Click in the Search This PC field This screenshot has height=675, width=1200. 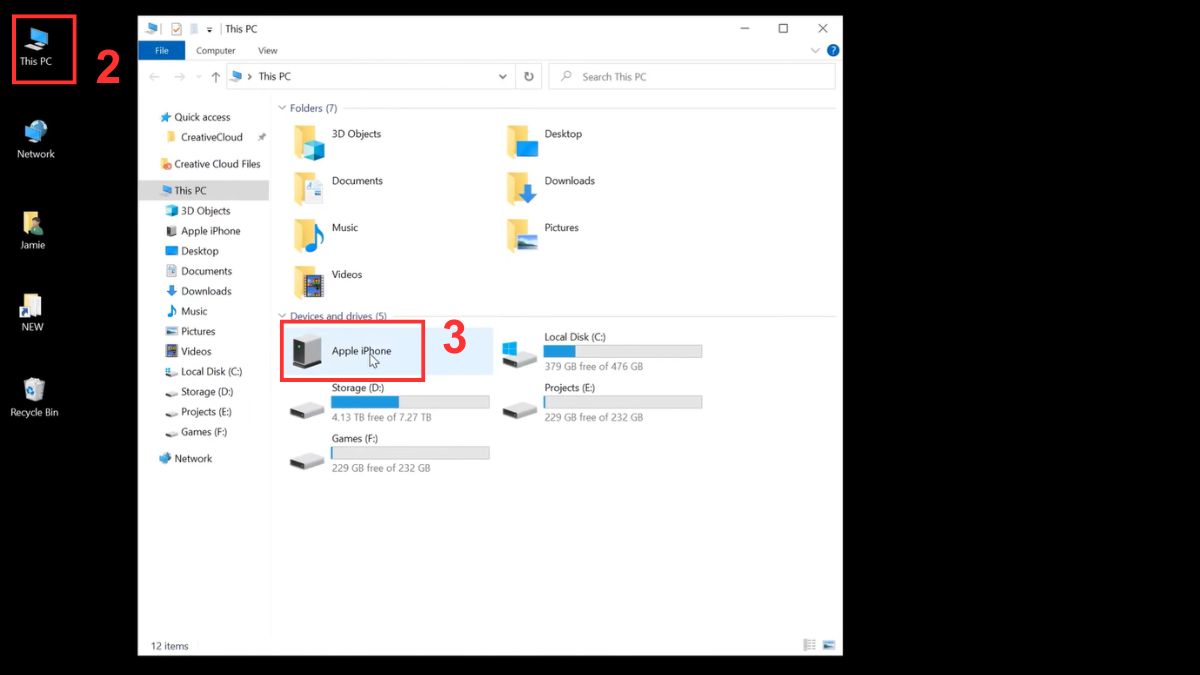tap(692, 77)
